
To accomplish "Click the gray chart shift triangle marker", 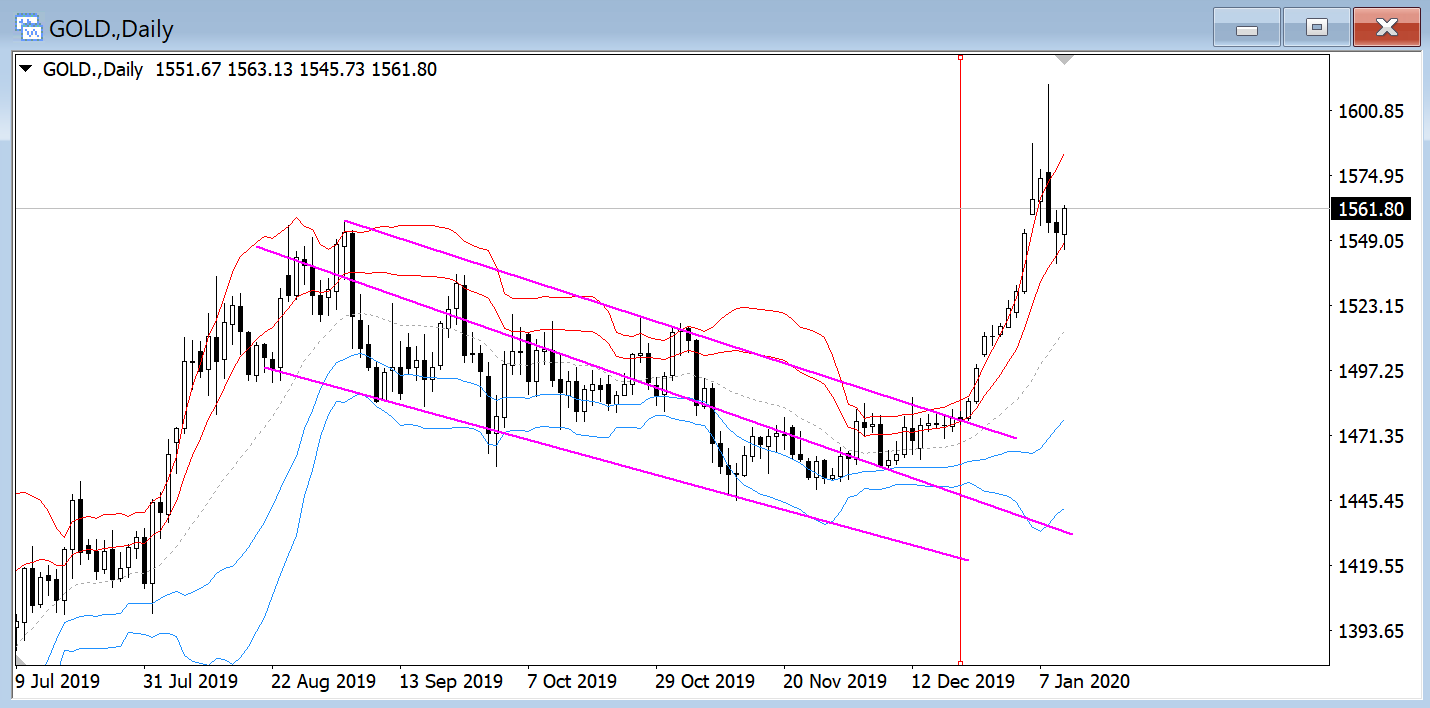I will [1065, 61].
